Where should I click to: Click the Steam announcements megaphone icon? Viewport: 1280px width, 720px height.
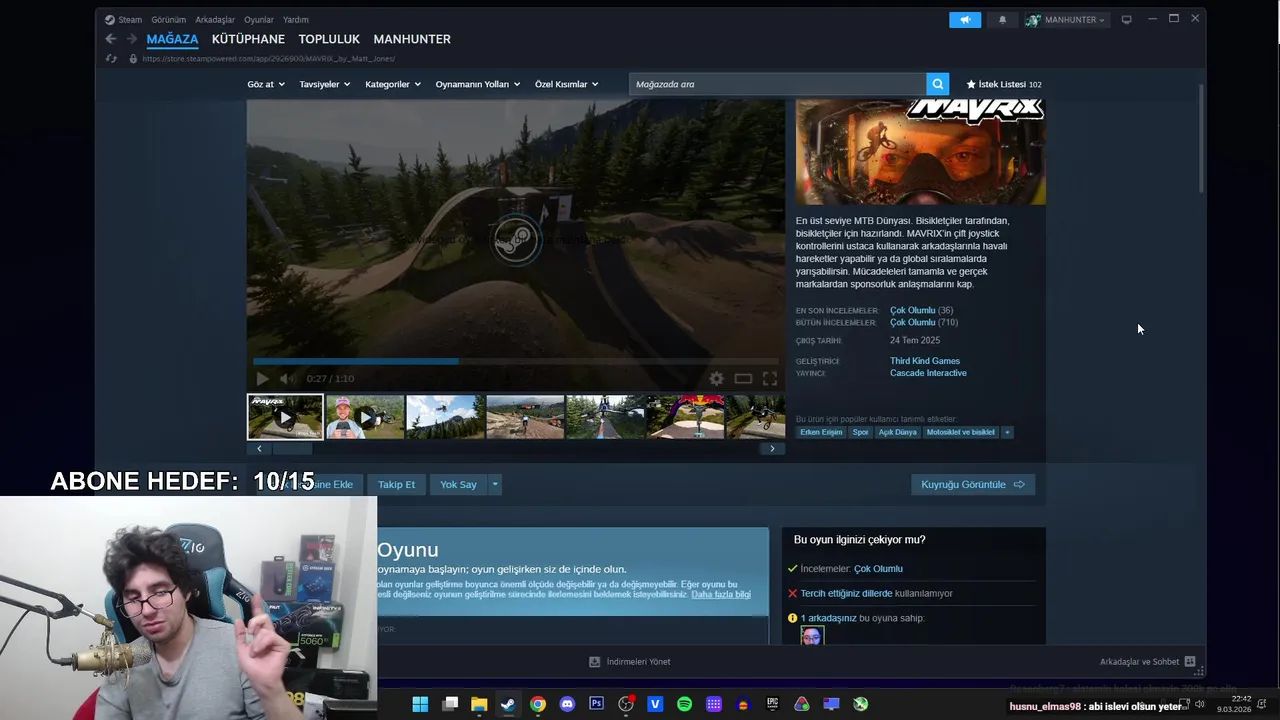965,20
